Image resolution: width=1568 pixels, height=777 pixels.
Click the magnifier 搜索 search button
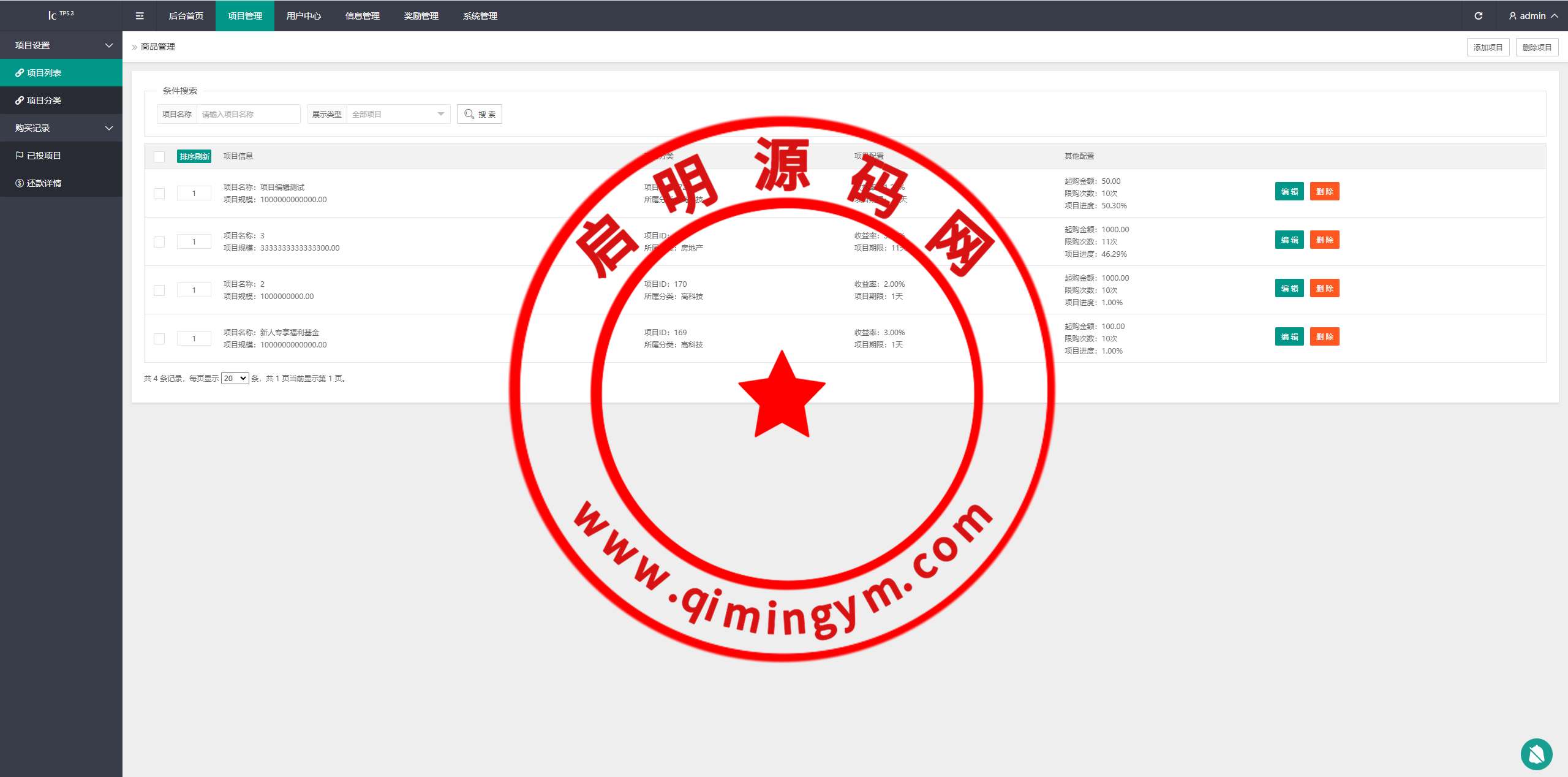479,114
